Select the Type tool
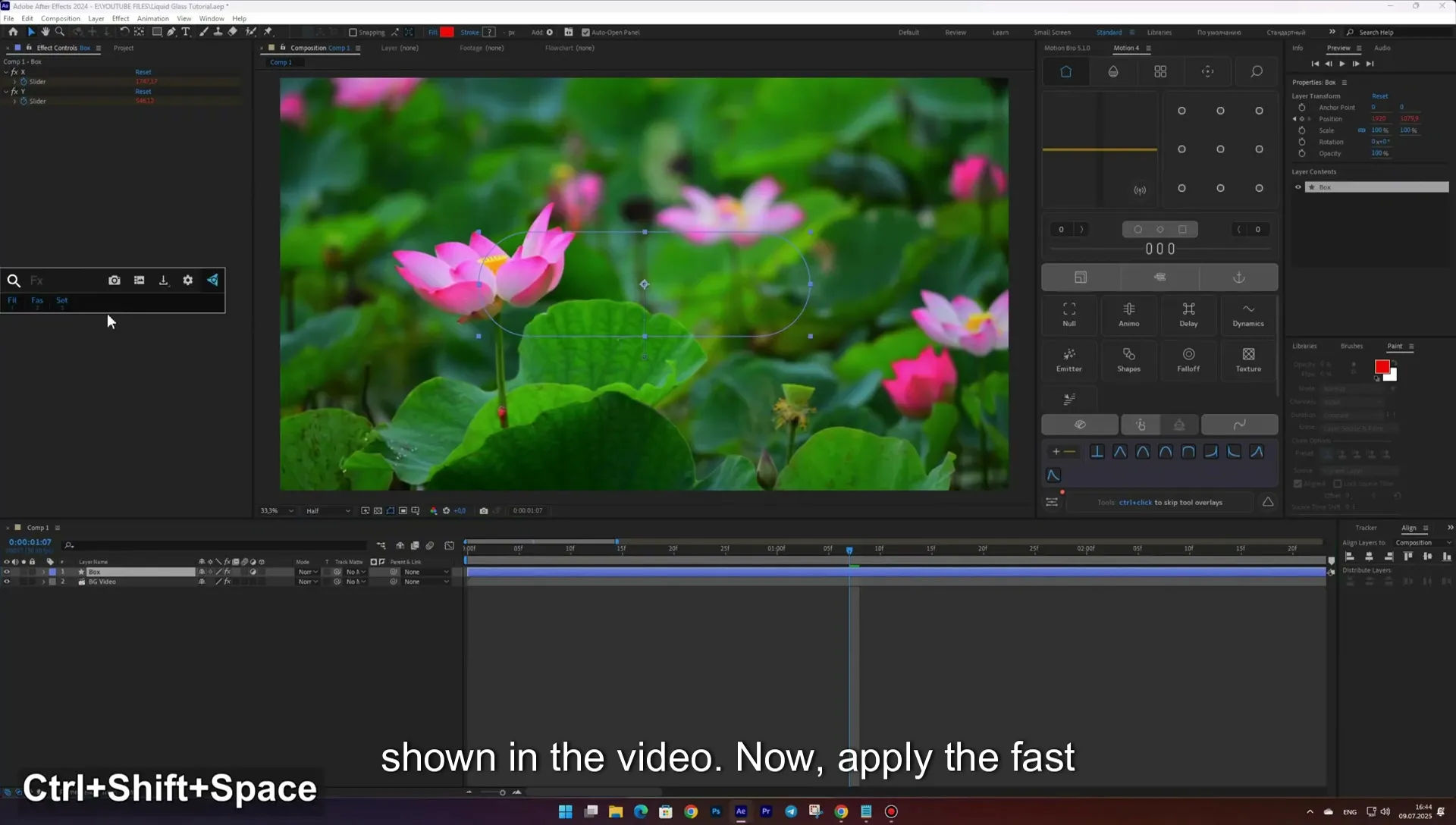 (x=186, y=32)
